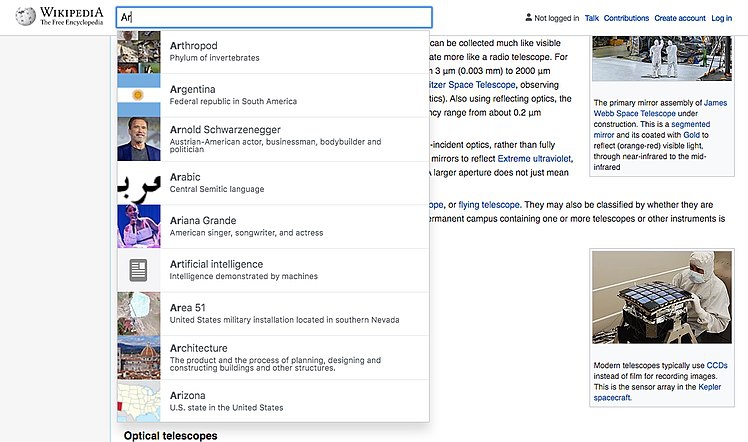Image resolution: width=748 pixels, height=442 pixels.
Task: Choose the Artificial intelligence suggestion text
Action: click(217, 264)
